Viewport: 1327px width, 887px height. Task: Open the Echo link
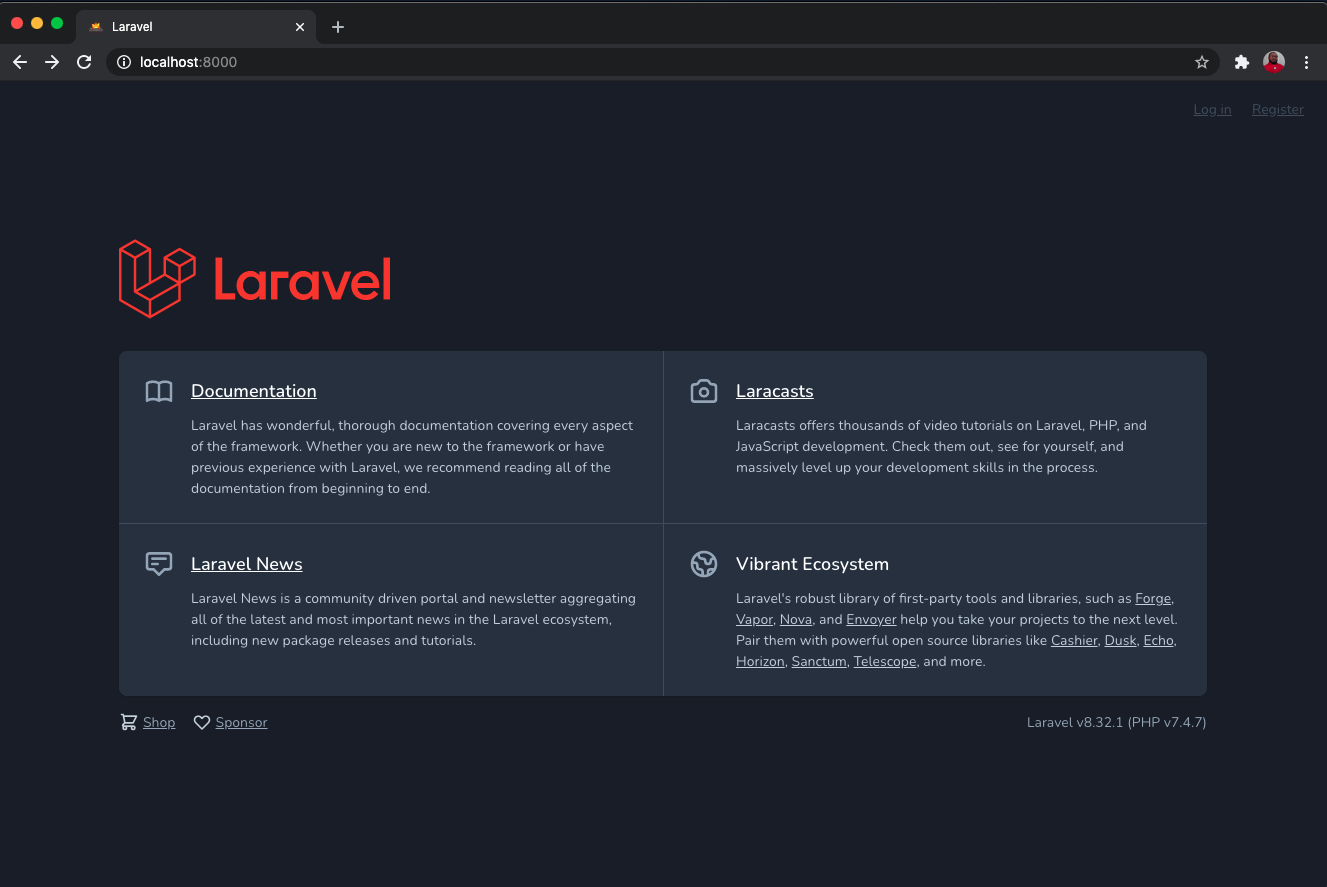tap(1158, 640)
